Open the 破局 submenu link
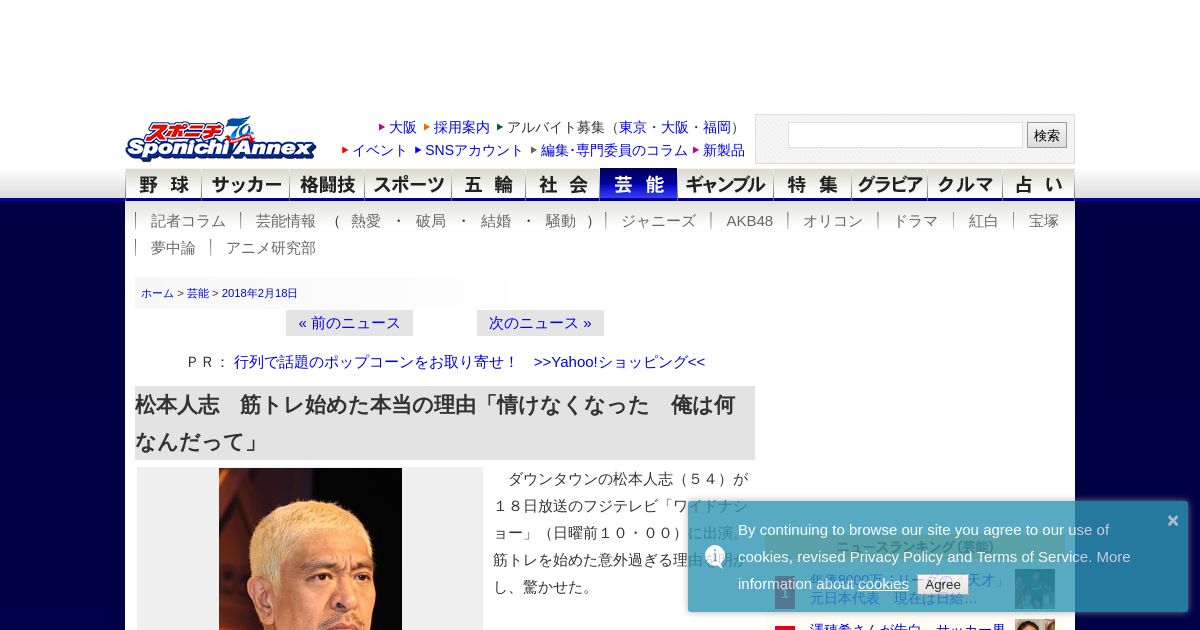The width and height of the screenshot is (1200, 630). coord(431,221)
